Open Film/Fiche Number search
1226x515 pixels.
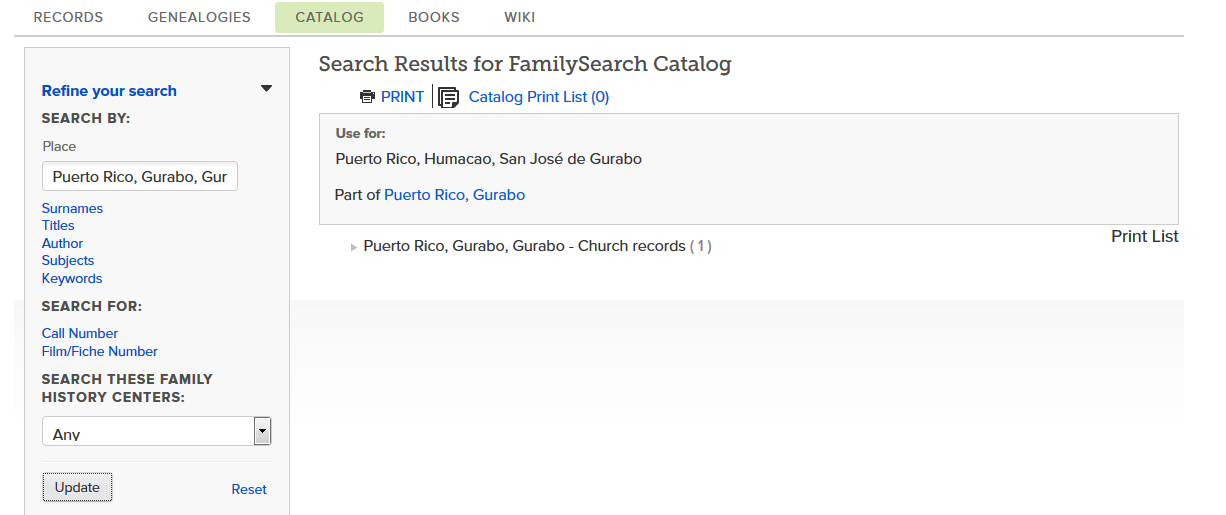pos(100,351)
